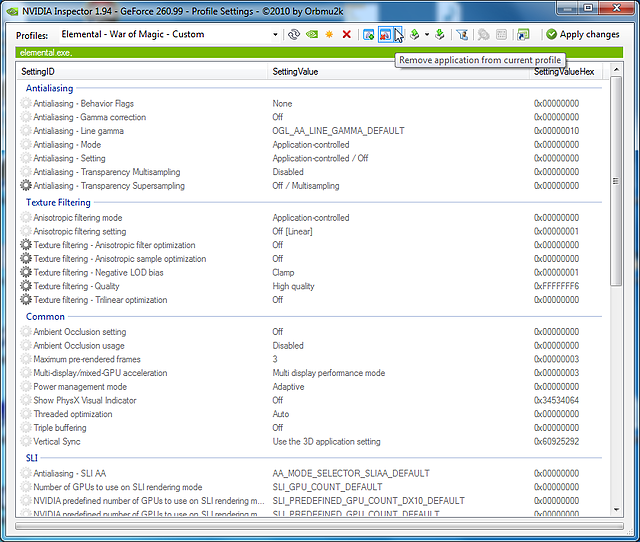Export profiles with green up-arrow icon

(x=415, y=35)
